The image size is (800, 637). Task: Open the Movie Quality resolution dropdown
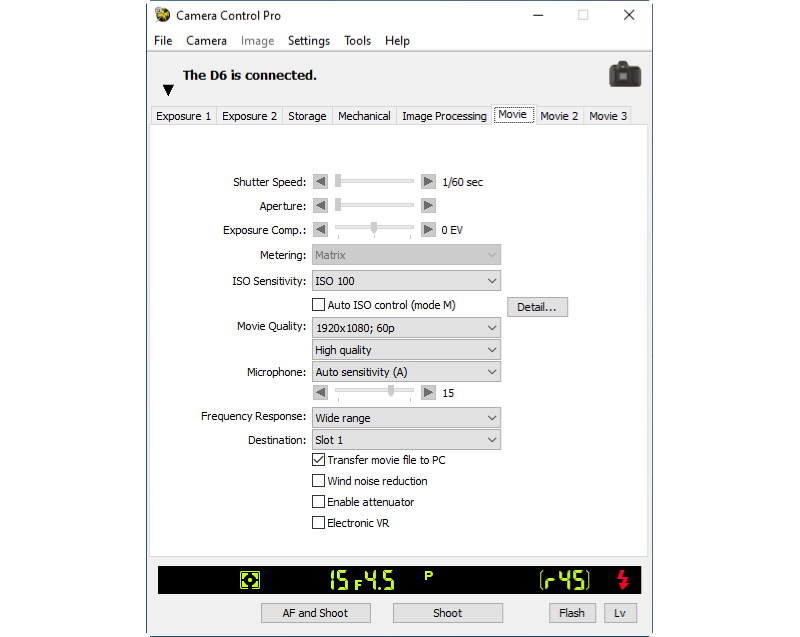406,327
